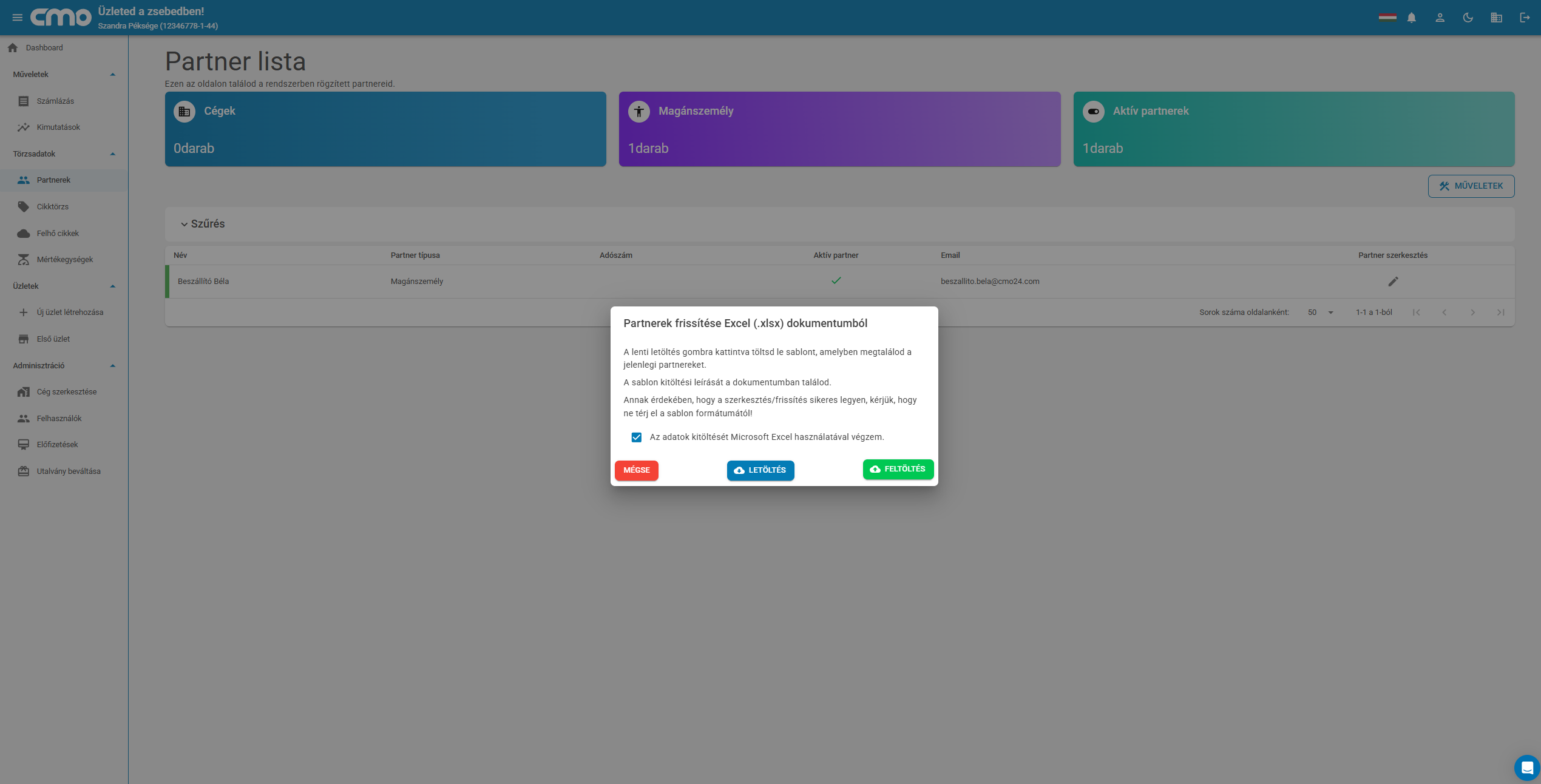This screenshot has width=1541, height=784.
Task: Open Kimutatások
Action: pyautogui.click(x=64, y=127)
